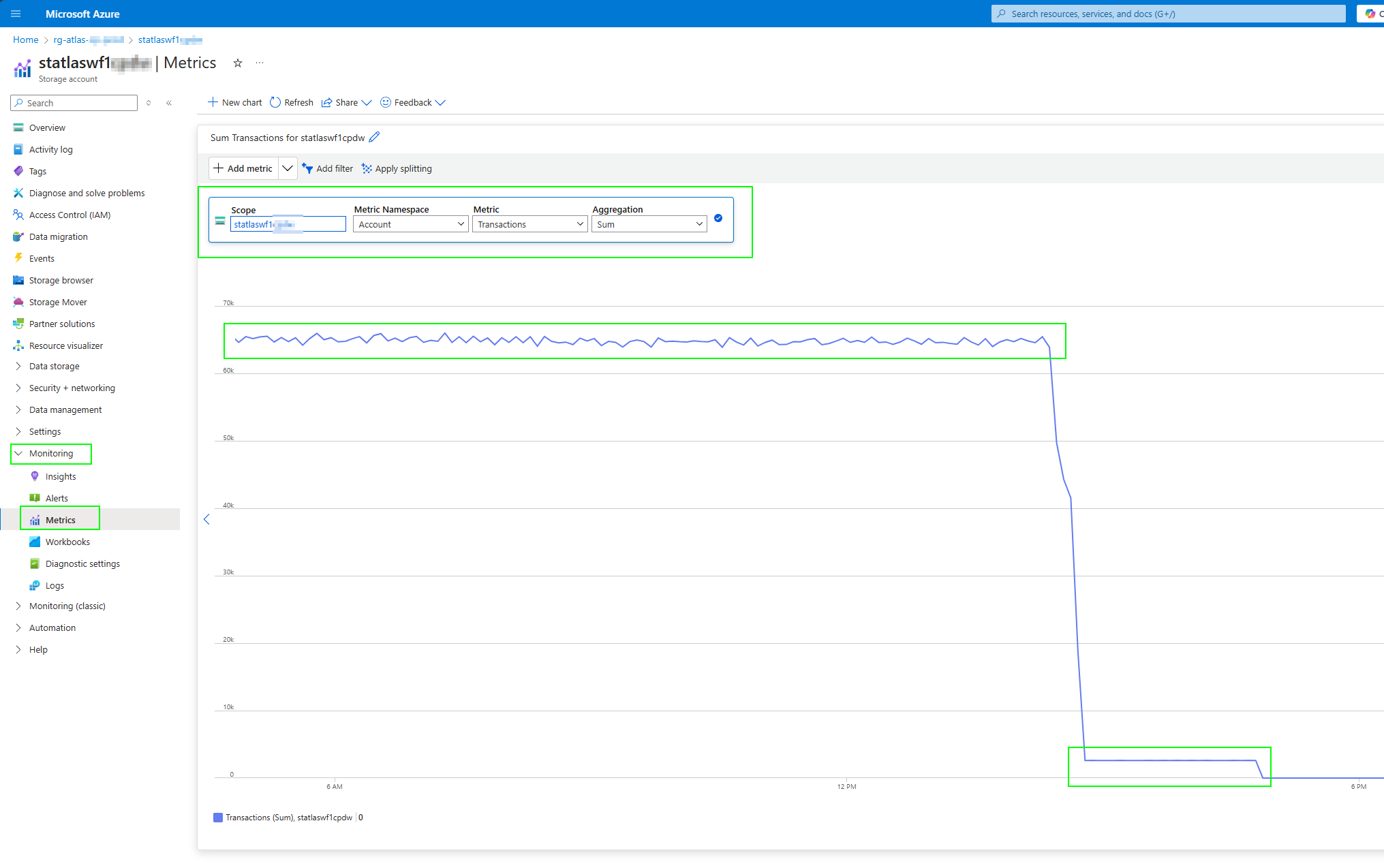
Task: Open Storage browser in sidebar
Action: (61, 280)
